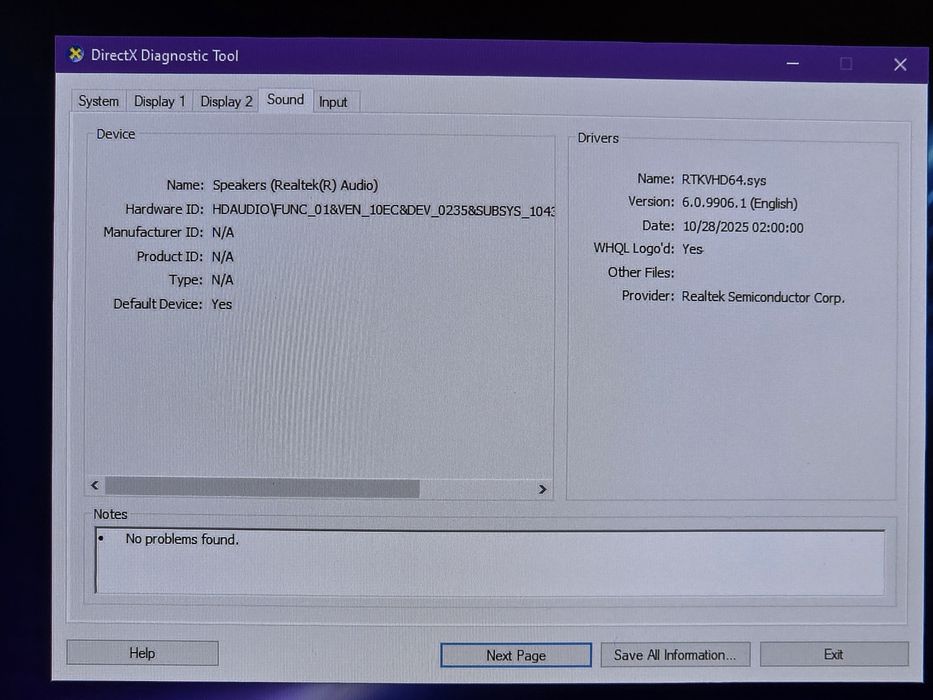Image resolution: width=933 pixels, height=700 pixels.
Task: Click Manufacturer ID value 'N/A'
Action: click(223, 232)
